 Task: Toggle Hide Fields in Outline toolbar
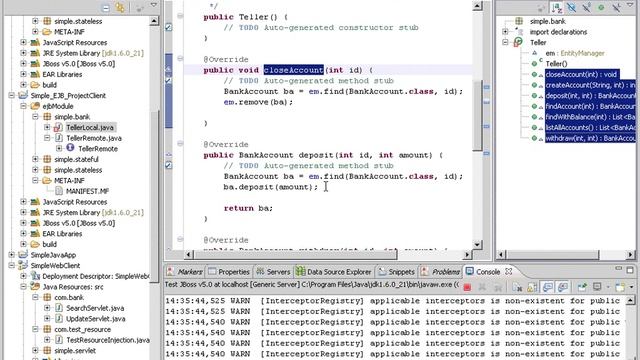[571, 7]
